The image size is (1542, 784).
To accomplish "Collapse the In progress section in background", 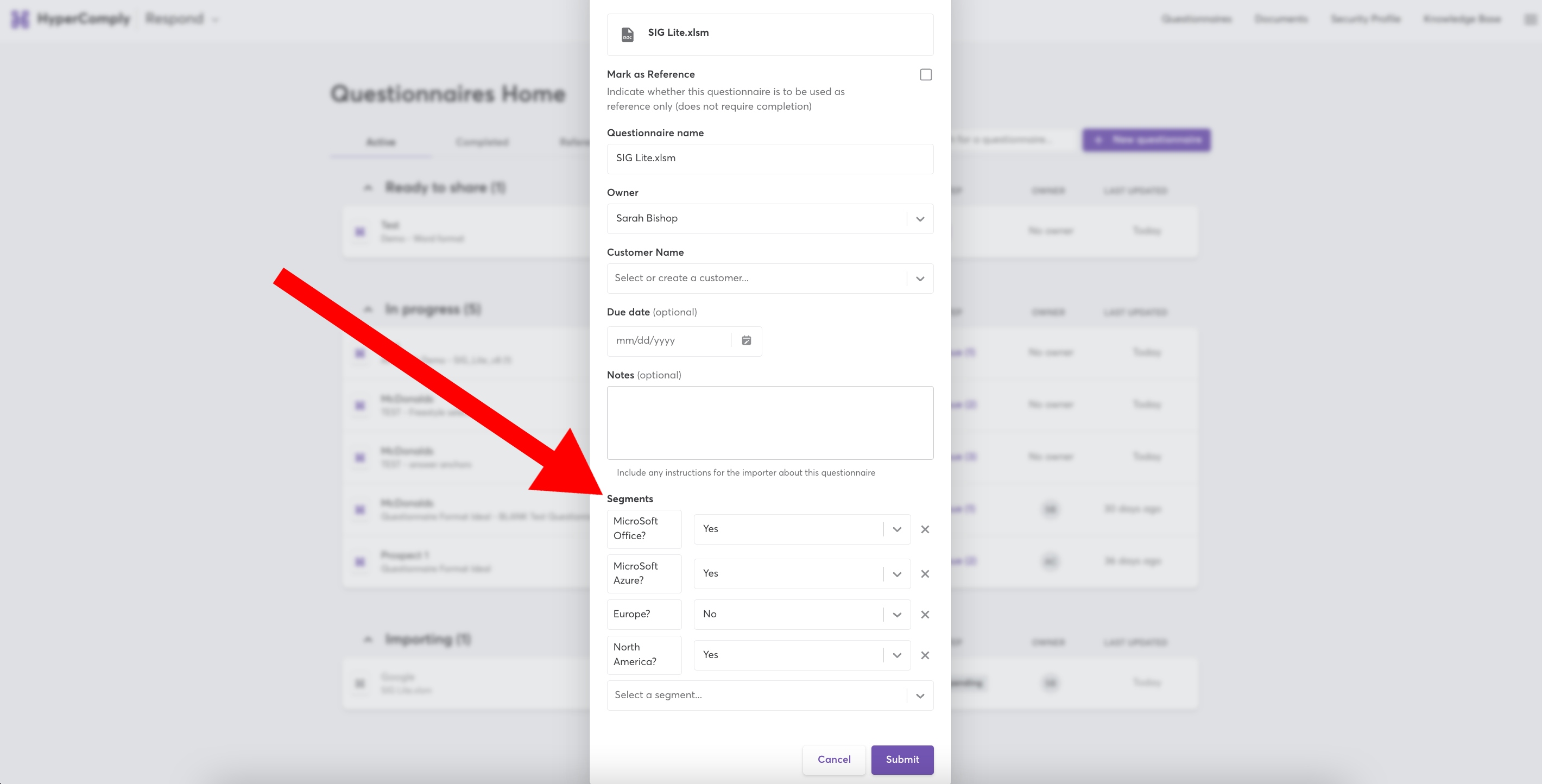I will click(368, 309).
